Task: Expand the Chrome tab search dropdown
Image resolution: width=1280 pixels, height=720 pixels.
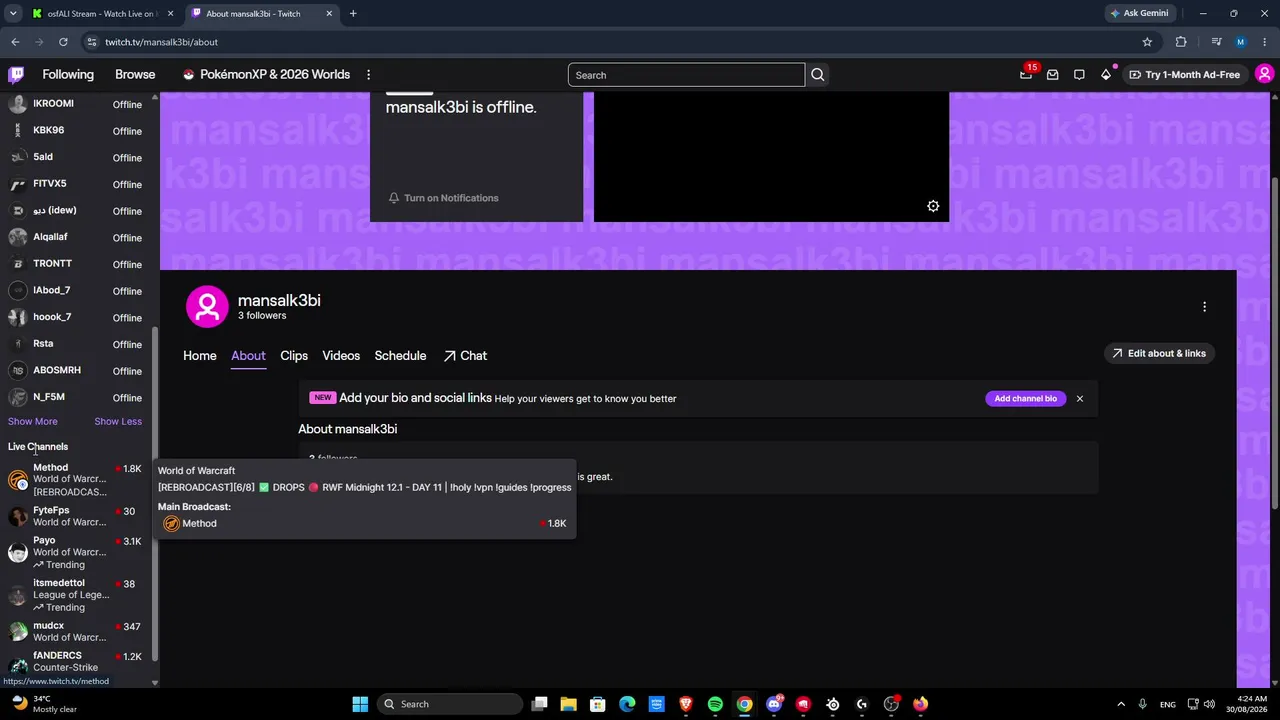Action: click(x=13, y=14)
